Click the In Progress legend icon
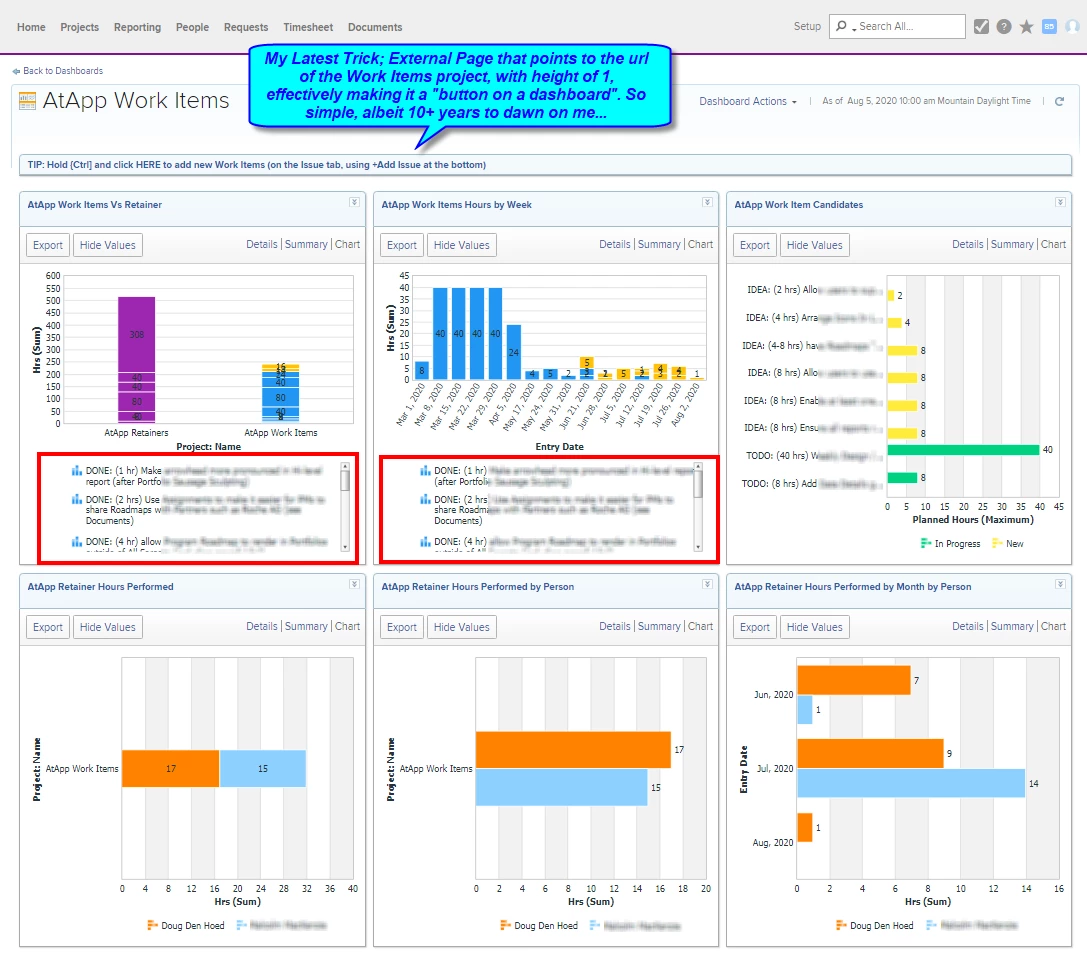The height and width of the screenshot is (959, 1087). pos(925,544)
